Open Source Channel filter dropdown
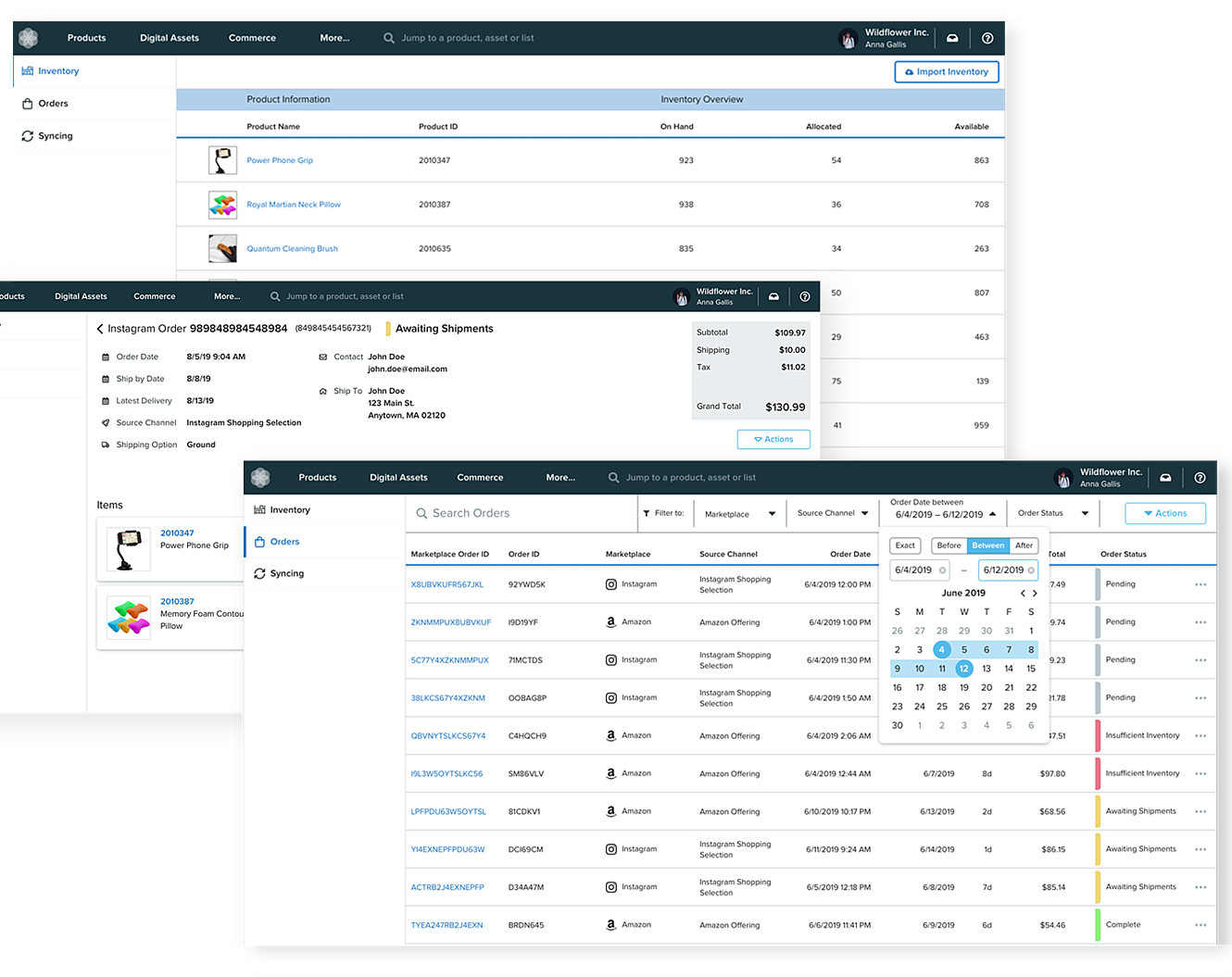Viewport: 1232px width, 977px height. (833, 513)
